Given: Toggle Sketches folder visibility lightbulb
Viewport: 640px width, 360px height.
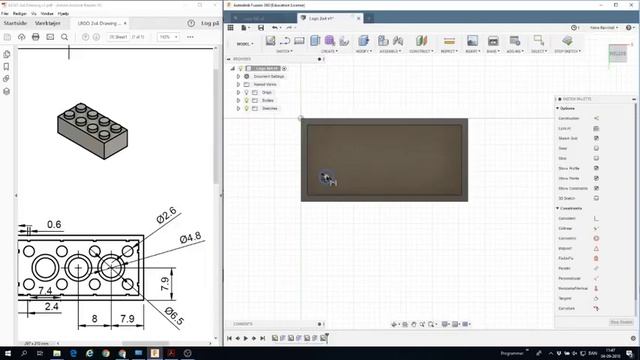Looking at the screenshot, I should click(247, 109).
